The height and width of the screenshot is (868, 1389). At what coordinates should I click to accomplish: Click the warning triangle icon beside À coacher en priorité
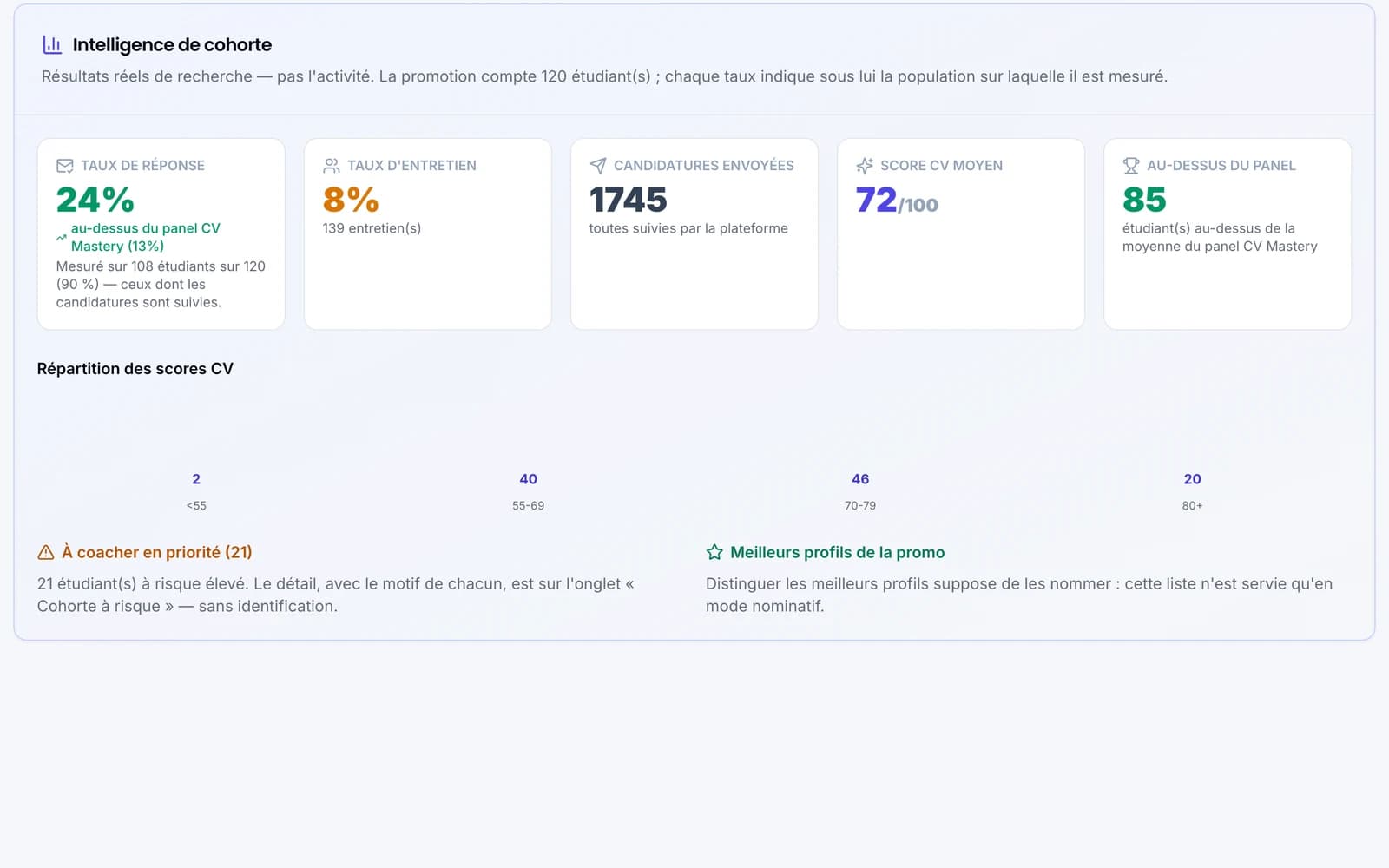[46, 552]
